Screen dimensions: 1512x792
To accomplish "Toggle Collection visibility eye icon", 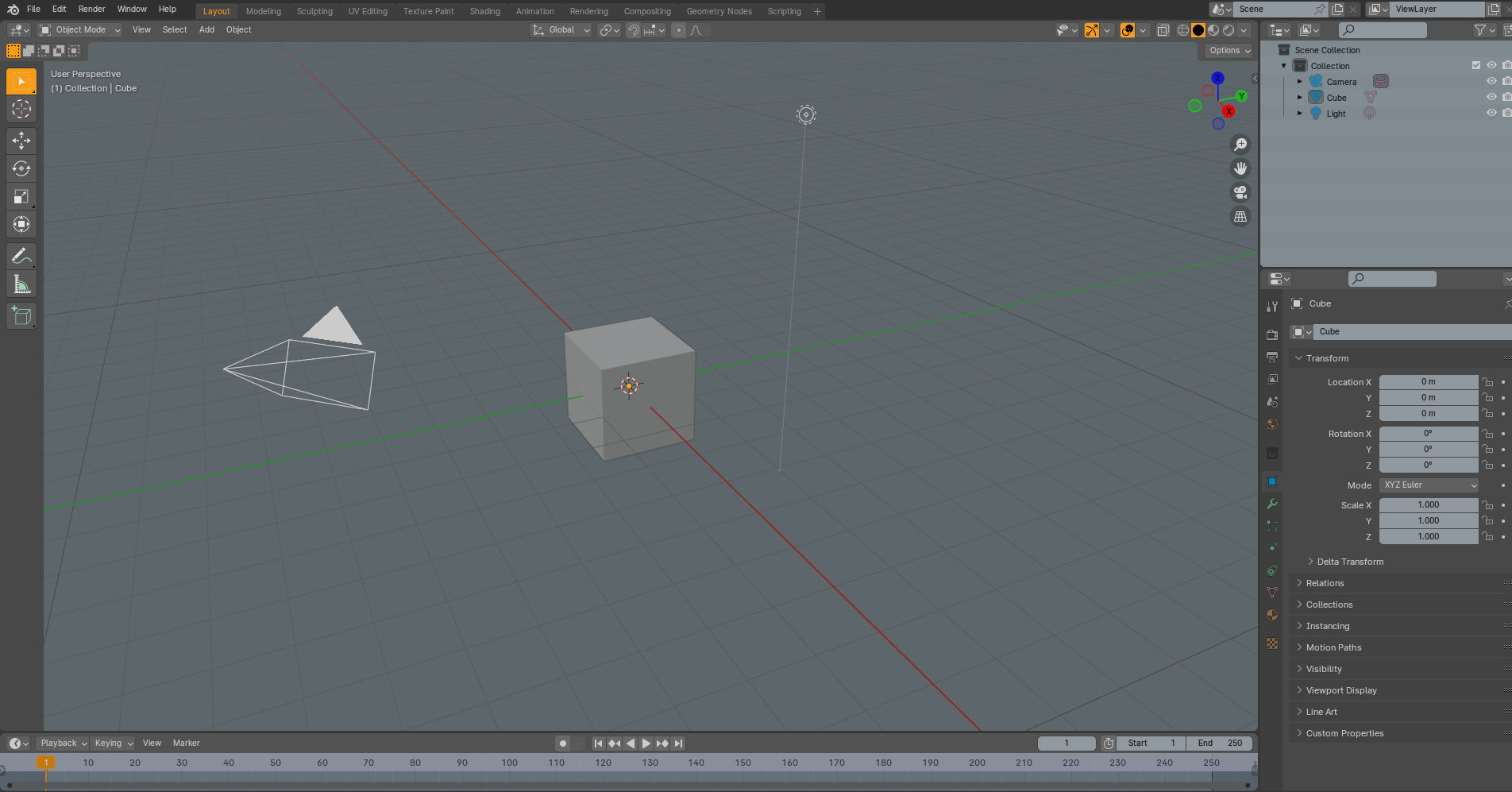I will (x=1491, y=65).
